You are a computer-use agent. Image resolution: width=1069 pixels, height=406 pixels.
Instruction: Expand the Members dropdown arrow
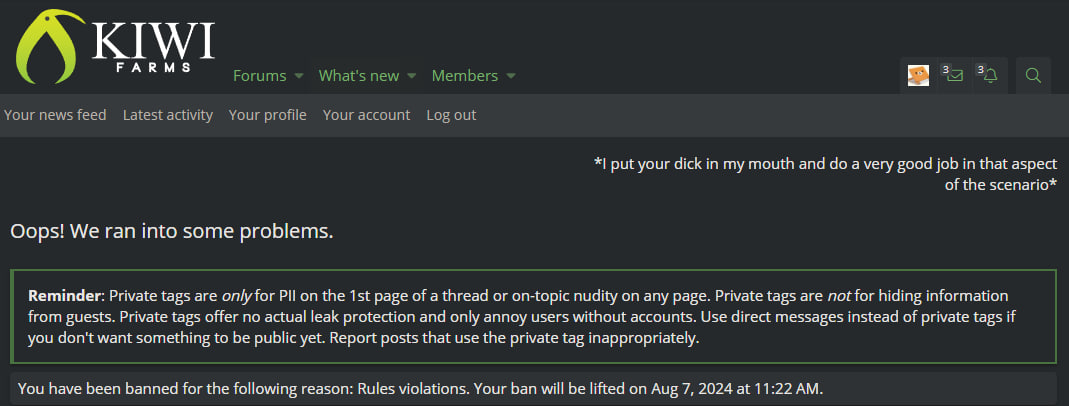click(511, 76)
